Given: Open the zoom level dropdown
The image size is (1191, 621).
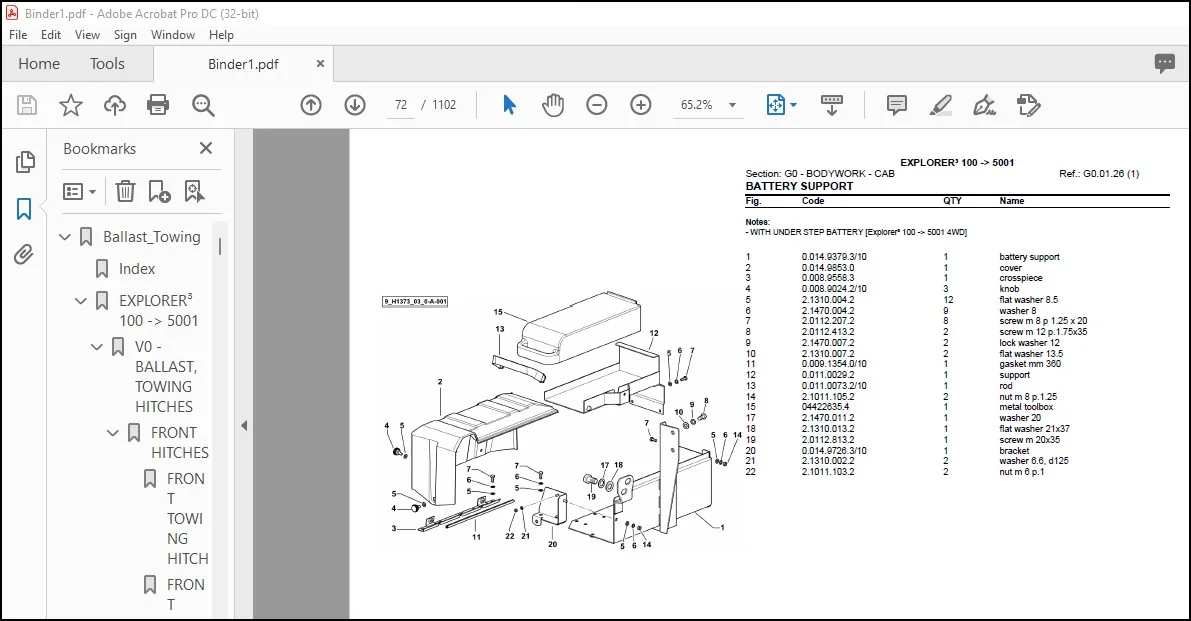Looking at the screenshot, I should [732, 105].
